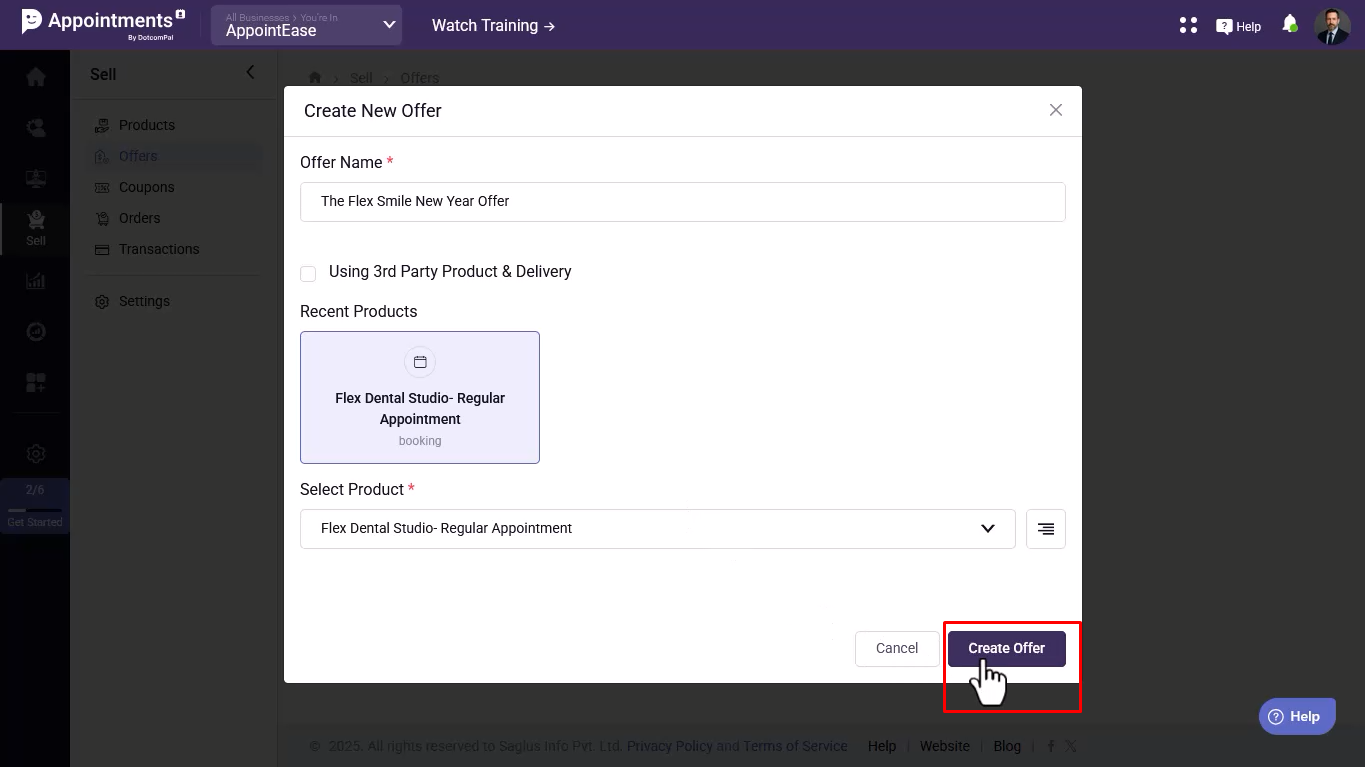Open the notifications bell icon

click(x=1290, y=24)
